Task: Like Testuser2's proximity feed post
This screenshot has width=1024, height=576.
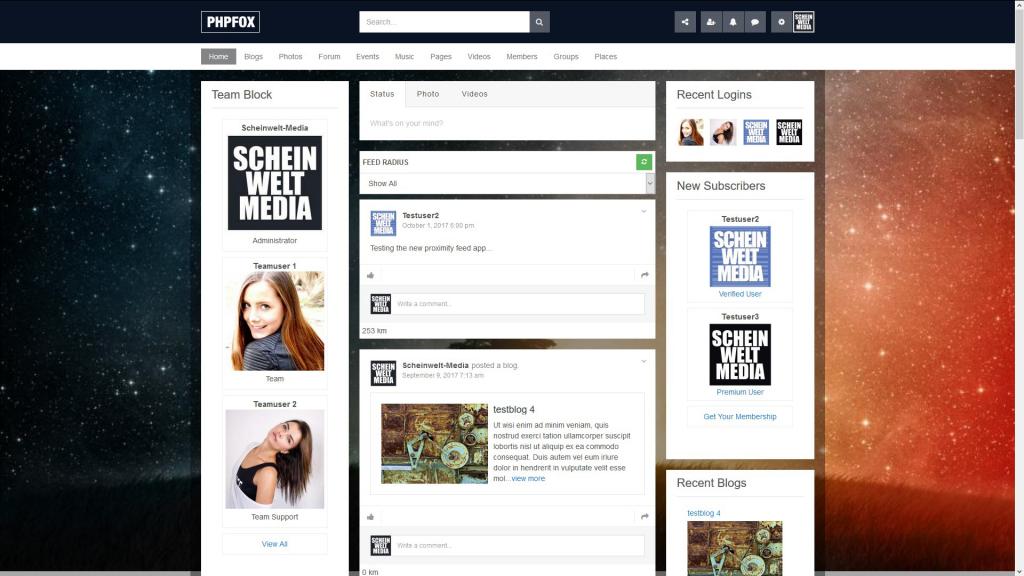Action: [x=371, y=275]
